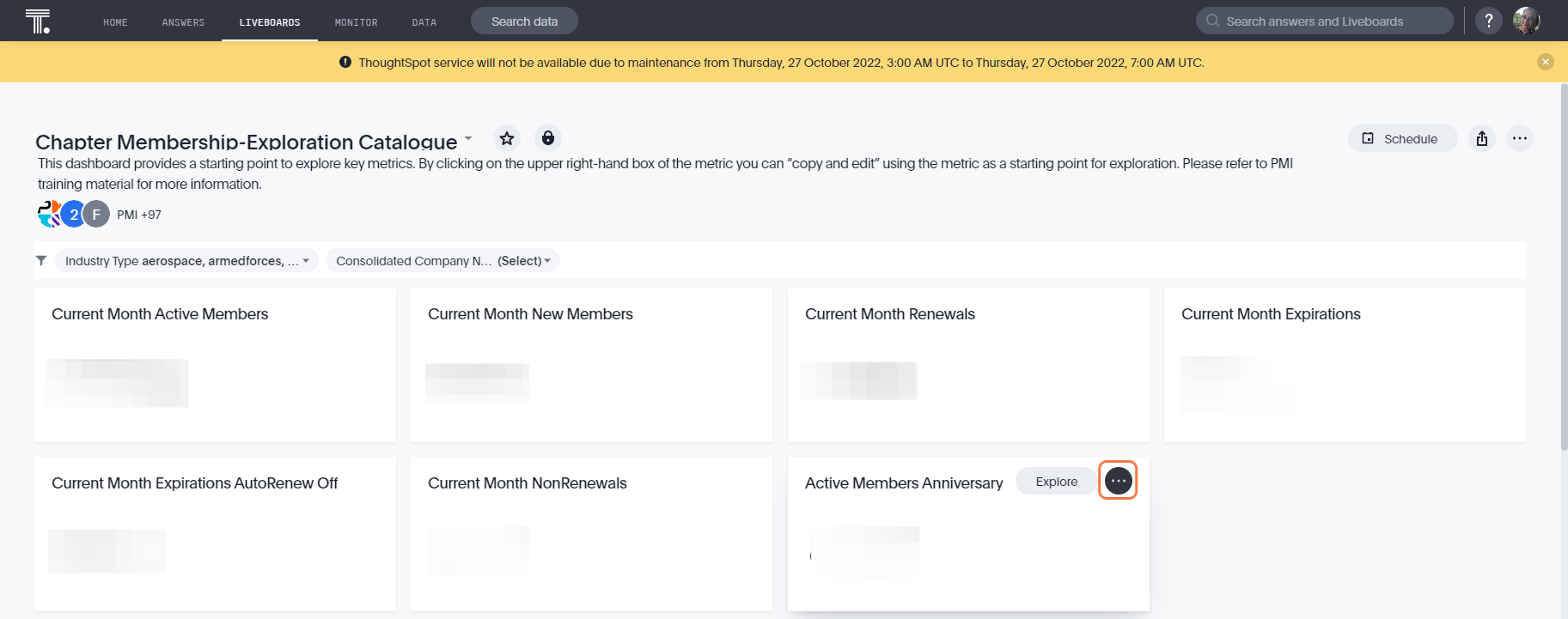1568x619 pixels.
Task: Go to the Home tab
Action: pos(115,22)
